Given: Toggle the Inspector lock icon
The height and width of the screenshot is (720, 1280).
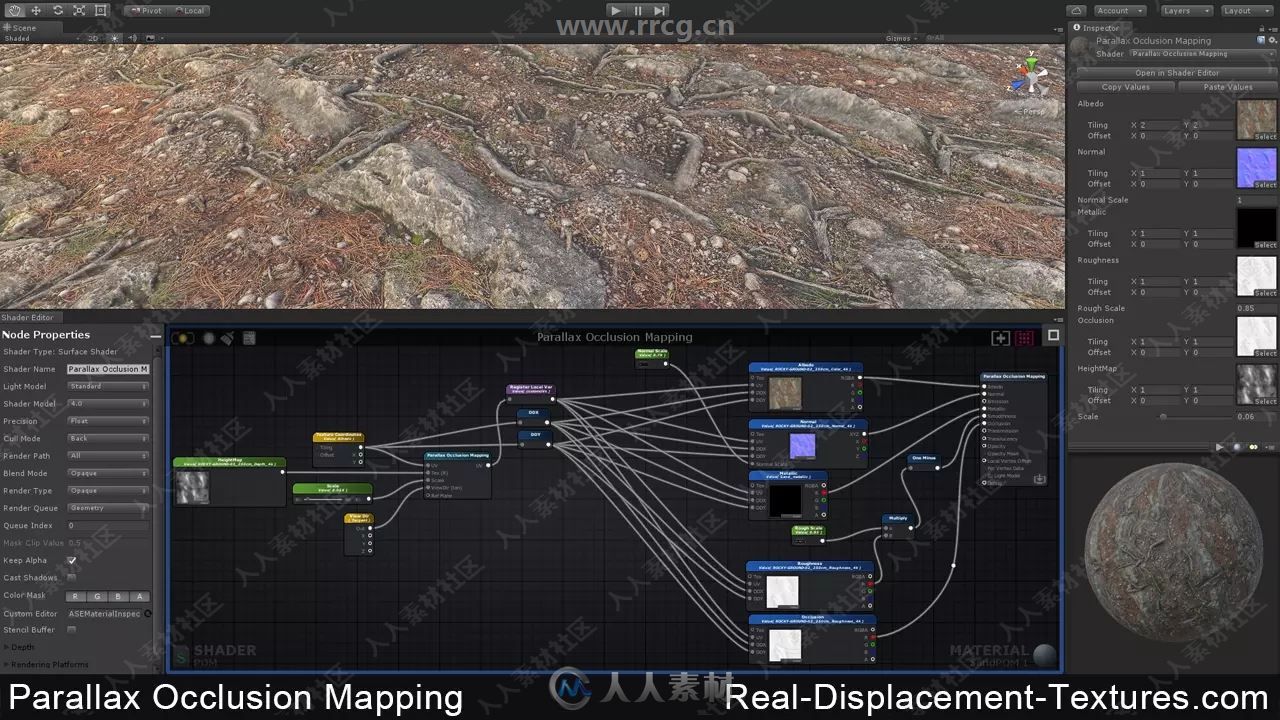Looking at the screenshot, I should (1263, 27).
